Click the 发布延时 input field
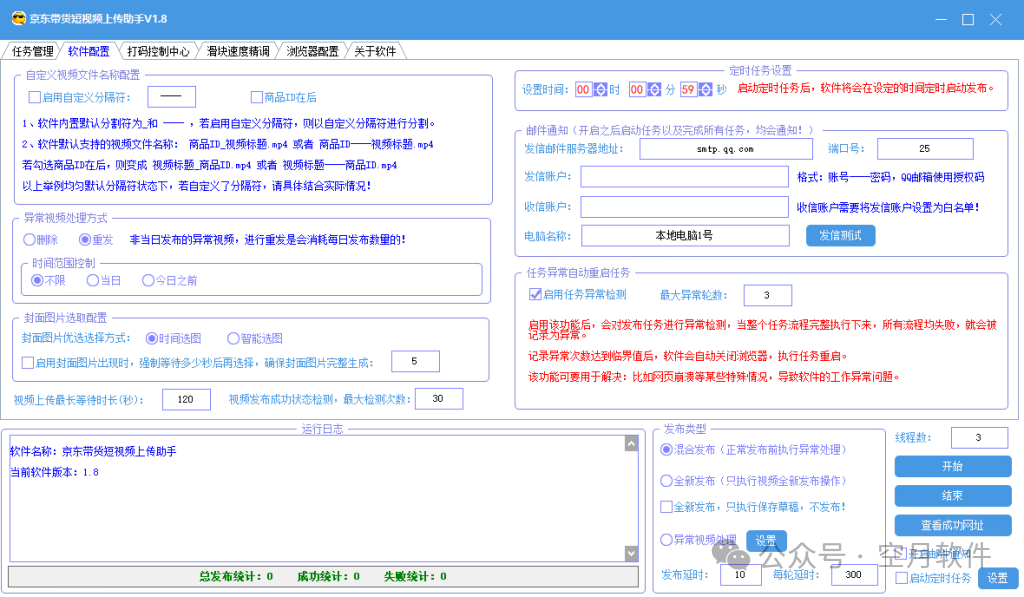1024x597 pixels. click(741, 575)
